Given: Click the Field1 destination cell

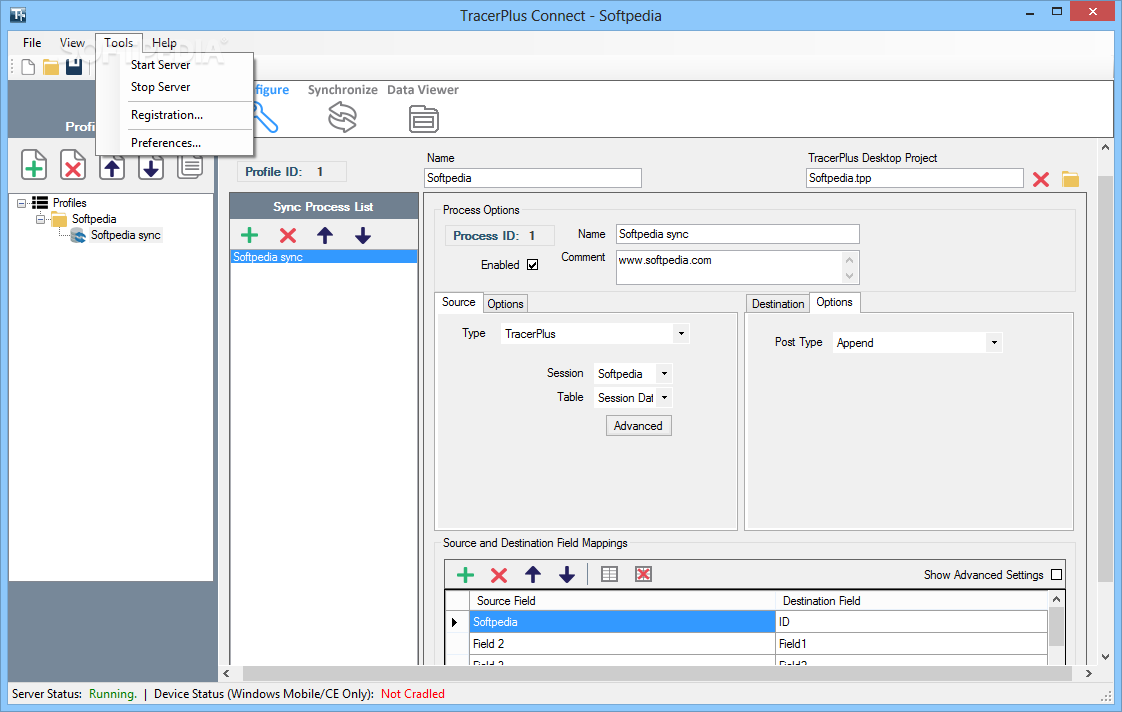Looking at the screenshot, I should [912, 644].
